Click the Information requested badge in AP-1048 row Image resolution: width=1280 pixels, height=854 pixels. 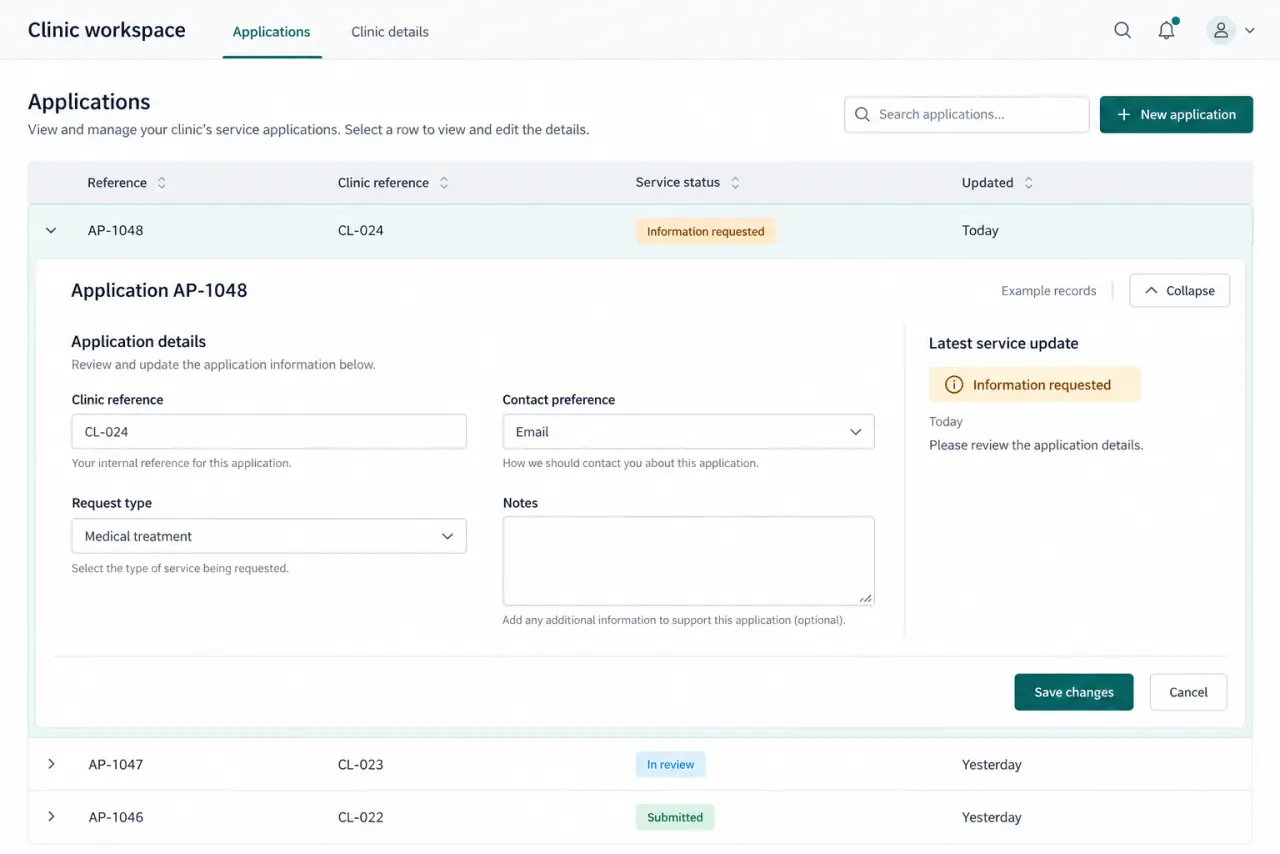tap(705, 231)
